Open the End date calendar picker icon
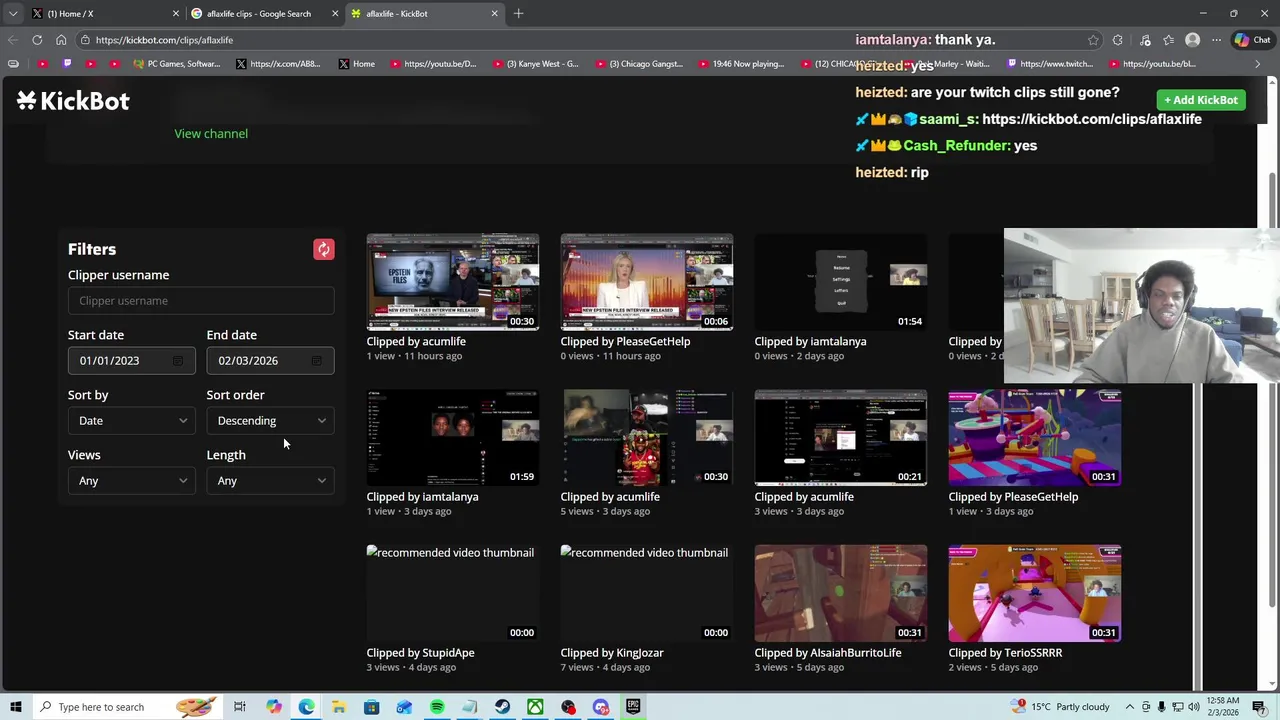 pyautogui.click(x=317, y=361)
